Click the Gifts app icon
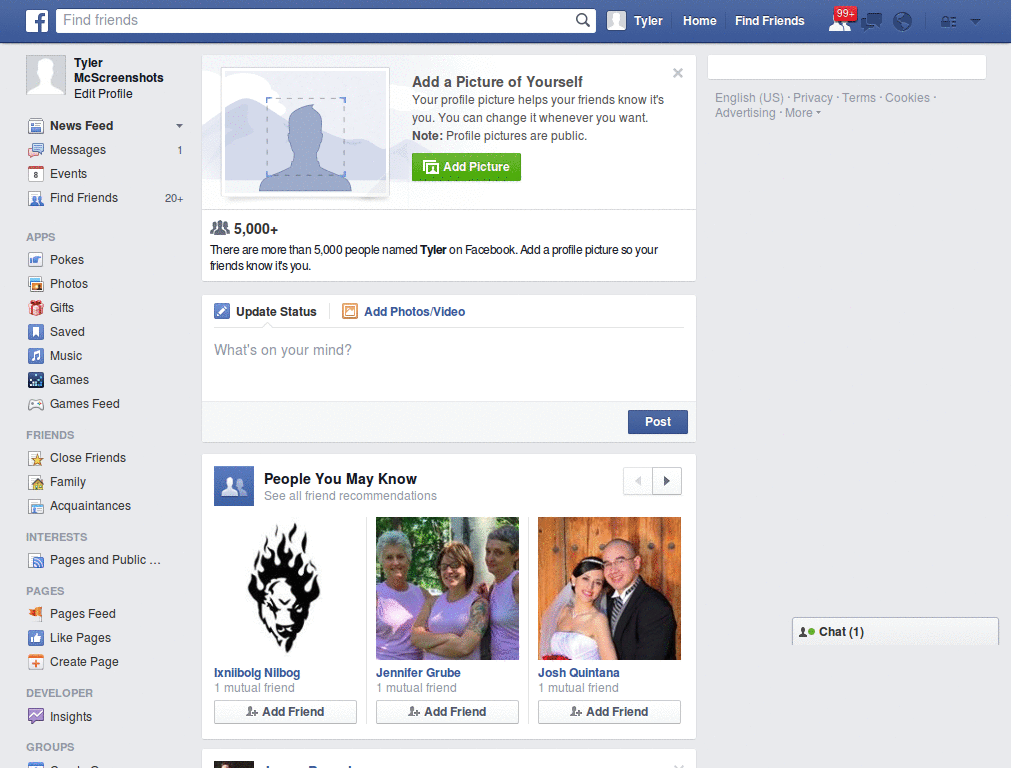This screenshot has width=1024, height=768. pos(36,308)
